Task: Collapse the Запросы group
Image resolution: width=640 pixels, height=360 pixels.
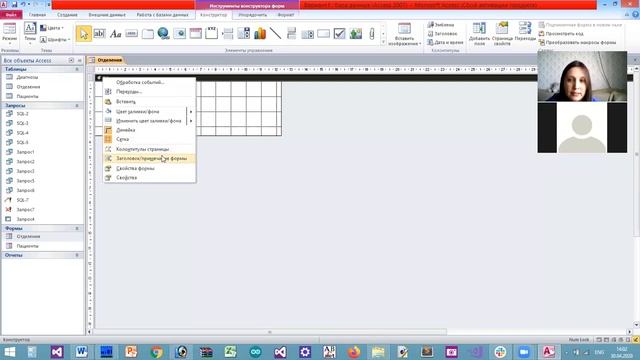Action: click(77, 106)
